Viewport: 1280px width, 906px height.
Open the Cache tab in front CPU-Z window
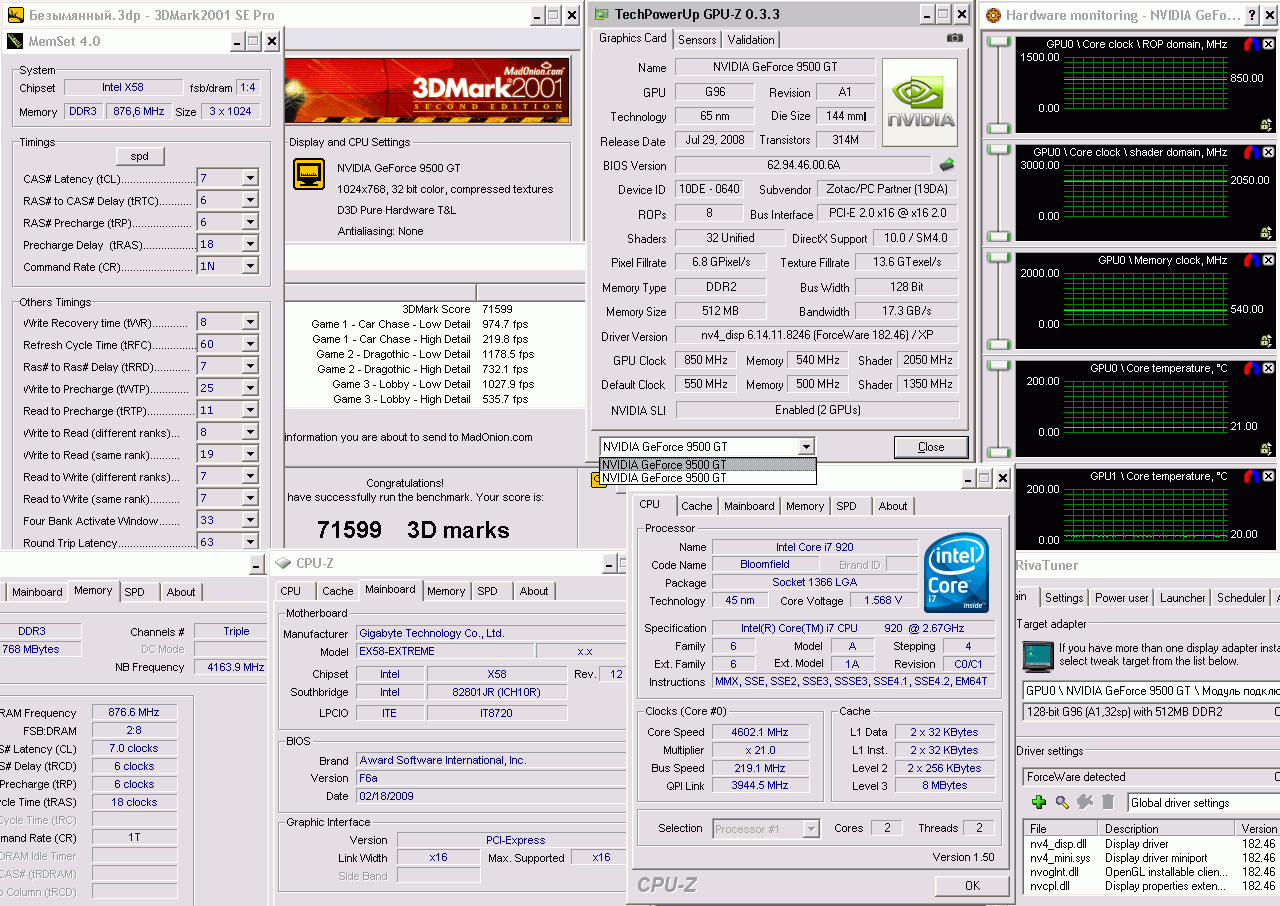tap(697, 506)
